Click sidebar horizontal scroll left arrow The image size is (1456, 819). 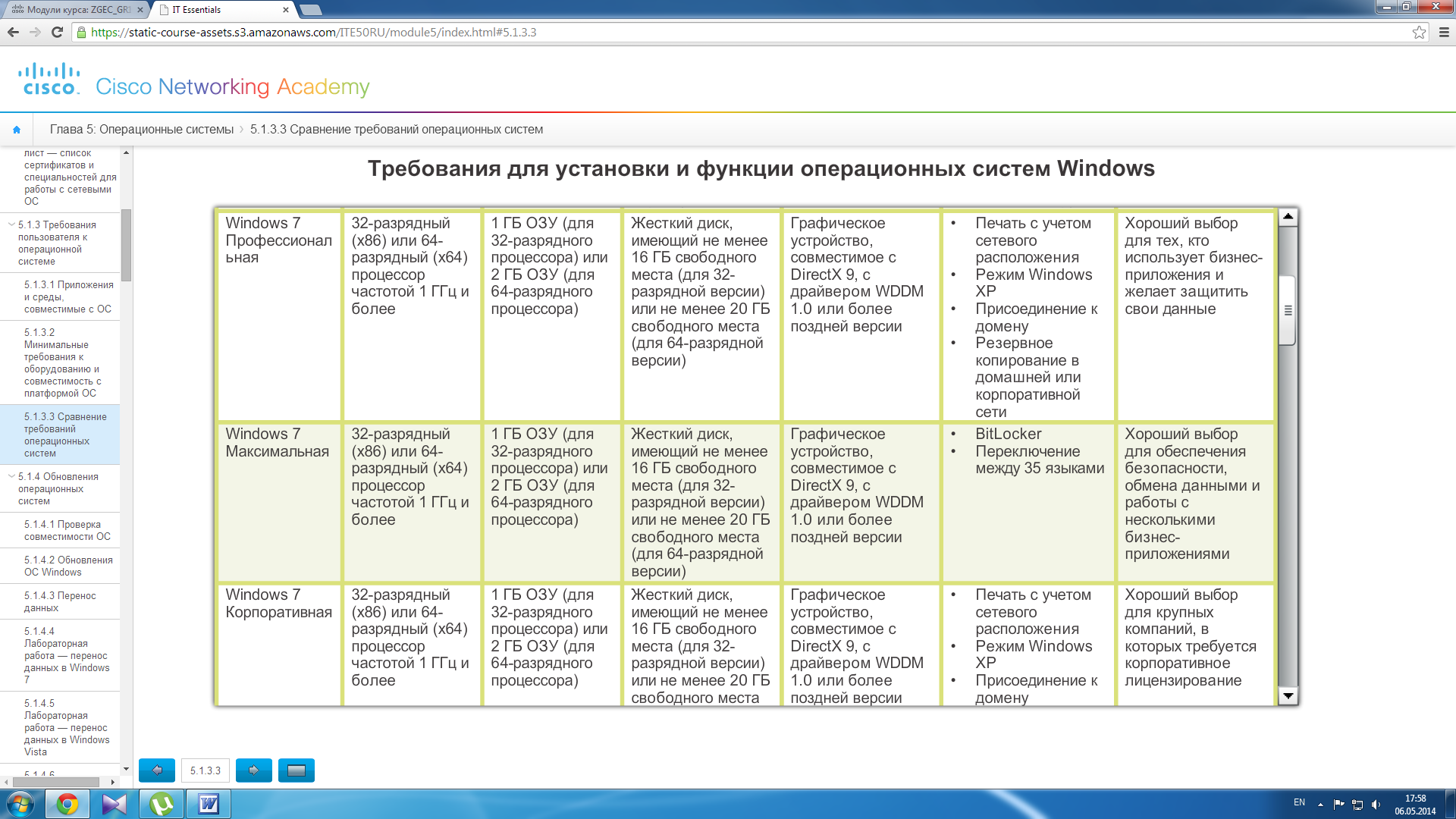coord(7,782)
